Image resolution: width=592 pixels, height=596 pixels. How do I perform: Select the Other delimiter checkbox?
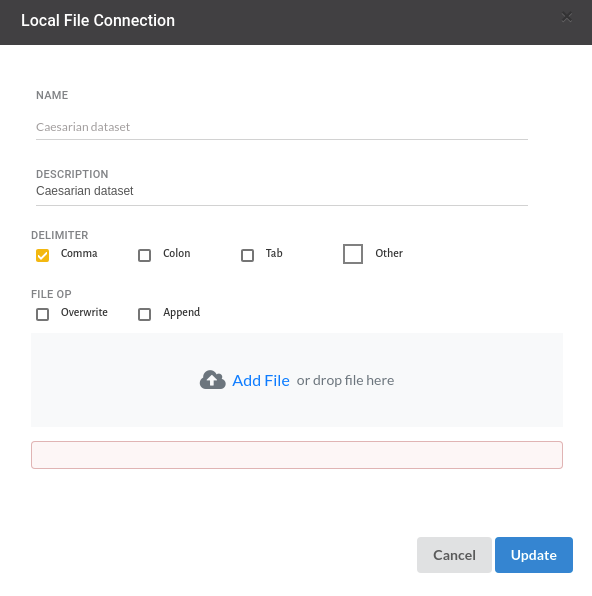(353, 254)
